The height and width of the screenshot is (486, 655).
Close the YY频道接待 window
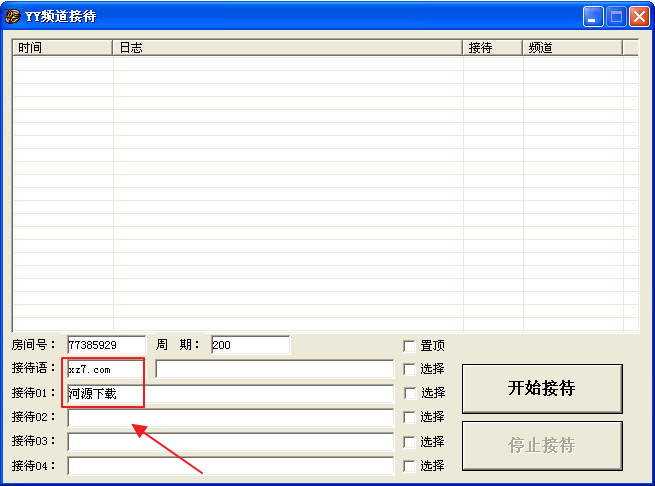click(x=639, y=17)
